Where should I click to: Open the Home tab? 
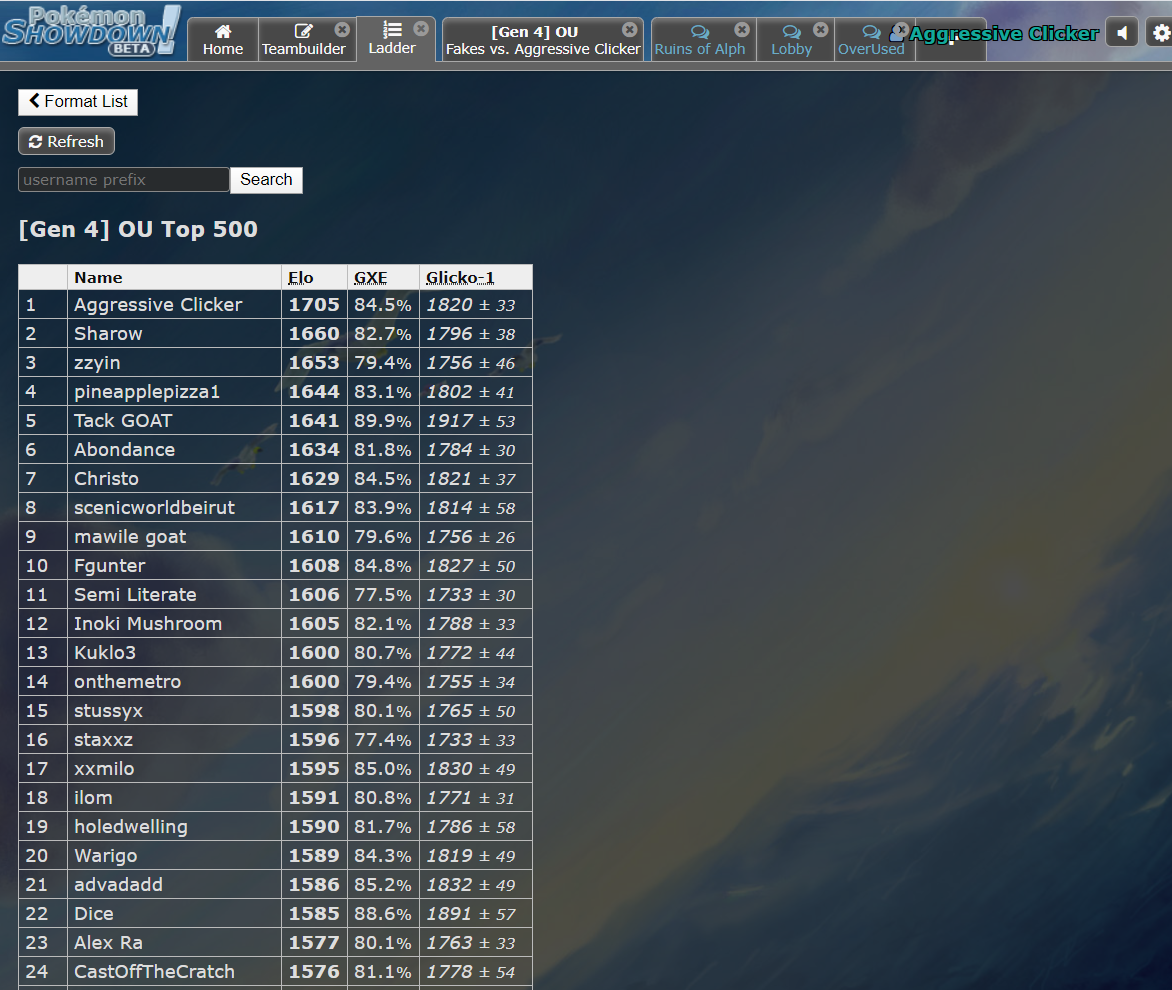(222, 40)
